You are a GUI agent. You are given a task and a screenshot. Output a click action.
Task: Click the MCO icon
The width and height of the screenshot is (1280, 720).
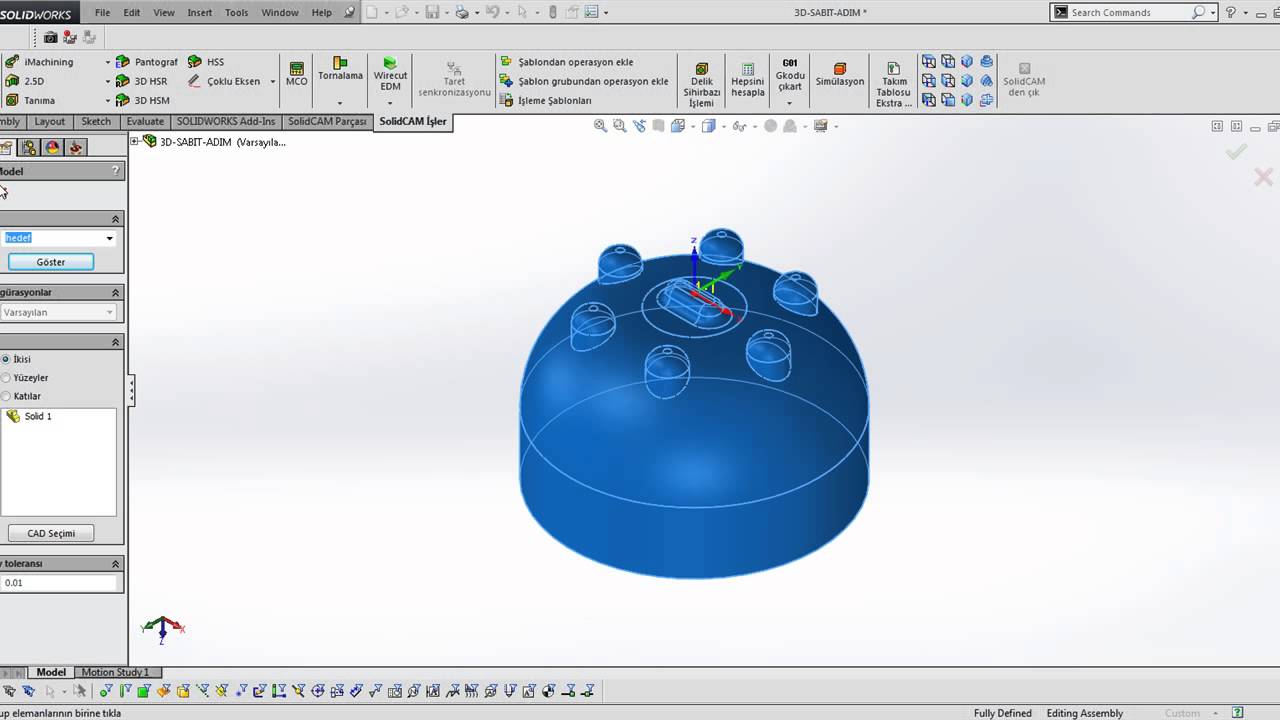click(297, 74)
